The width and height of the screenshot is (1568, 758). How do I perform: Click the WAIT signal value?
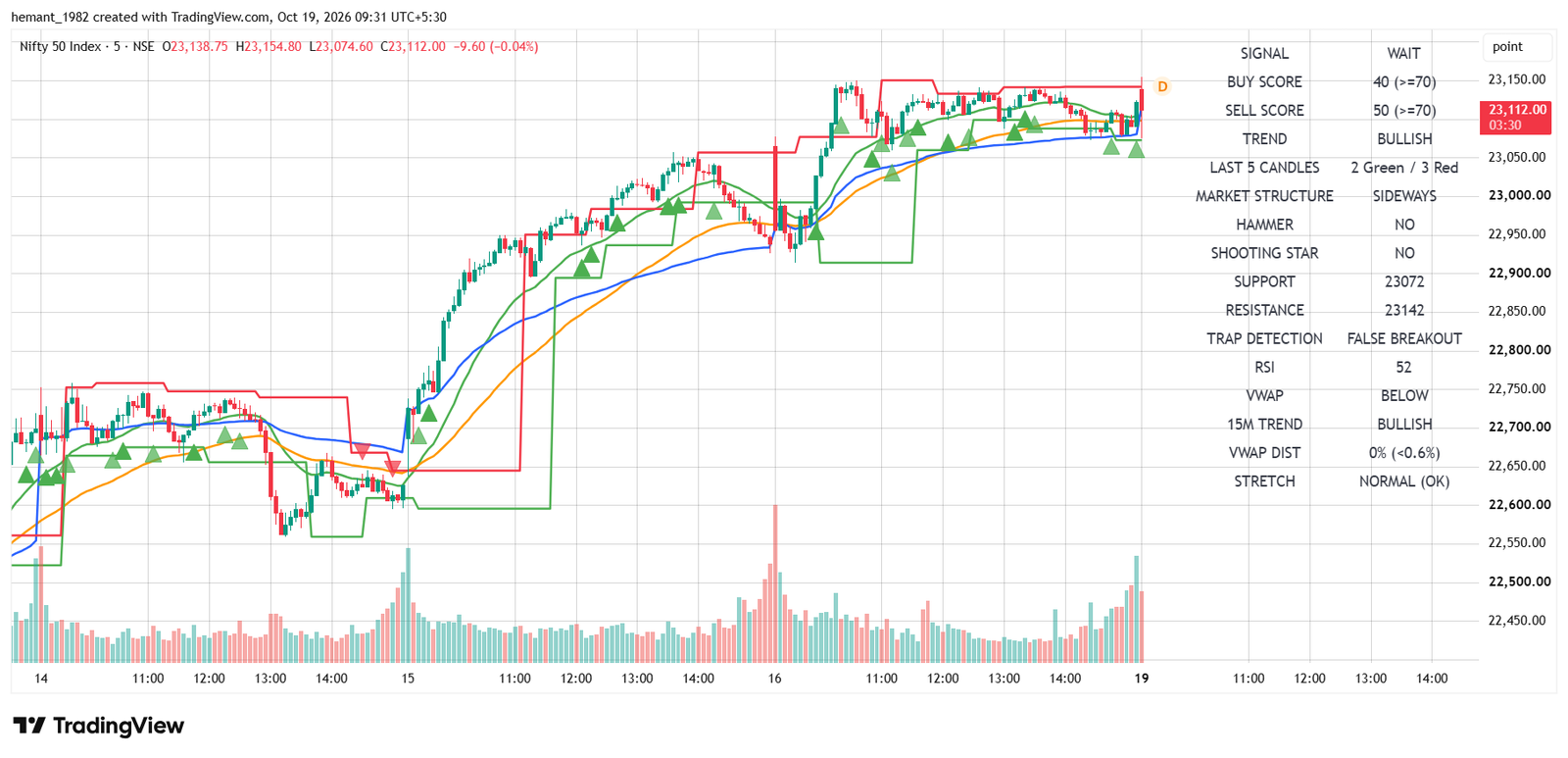[1403, 53]
